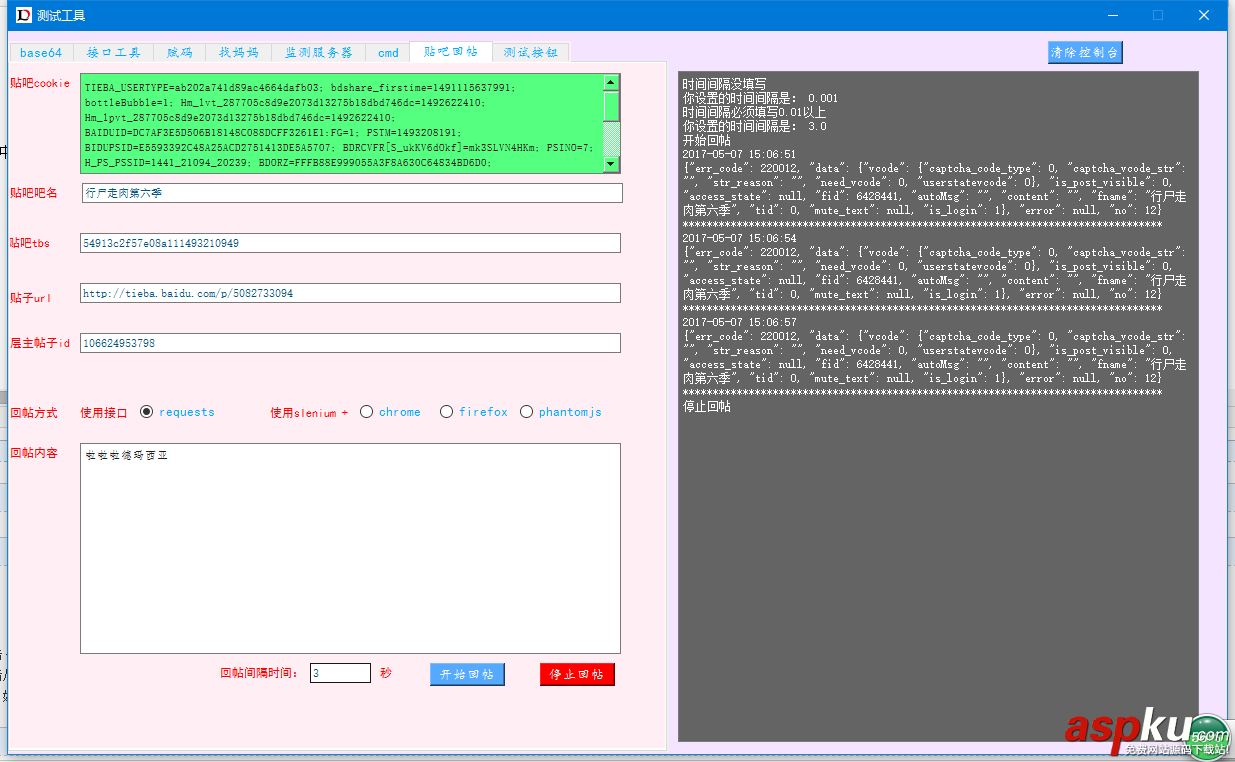Select the phantomjs option
This screenshot has width=1235, height=762.
pyautogui.click(x=527, y=411)
